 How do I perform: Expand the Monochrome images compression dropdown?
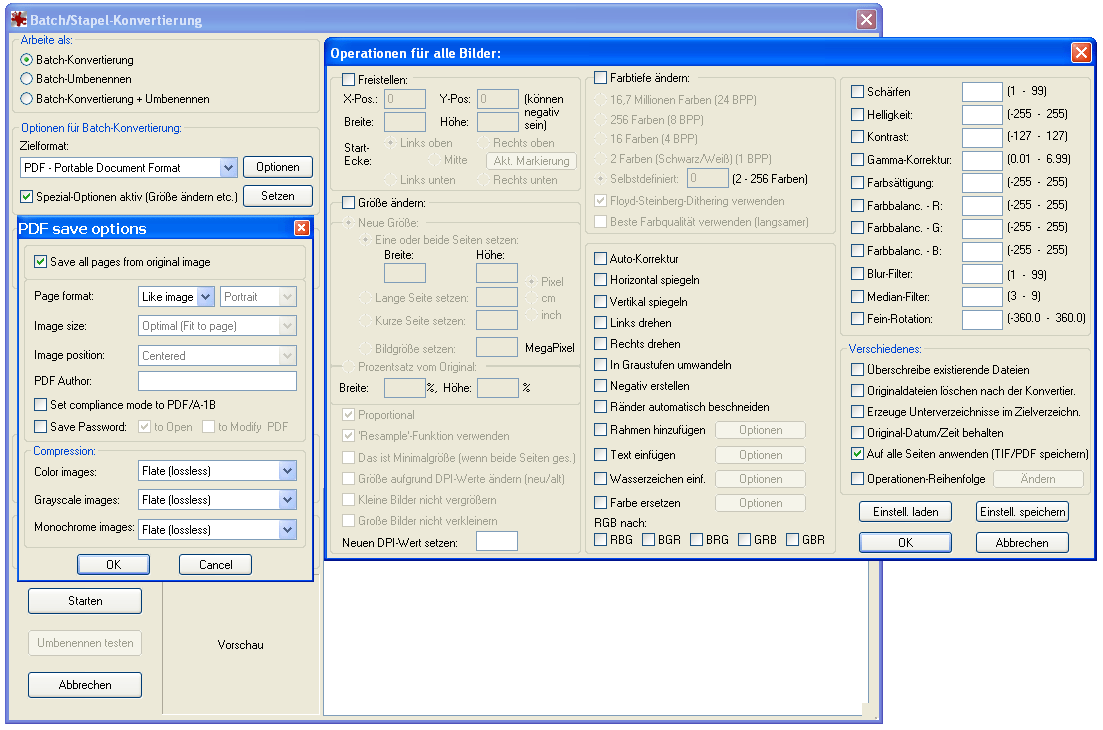pos(288,530)
